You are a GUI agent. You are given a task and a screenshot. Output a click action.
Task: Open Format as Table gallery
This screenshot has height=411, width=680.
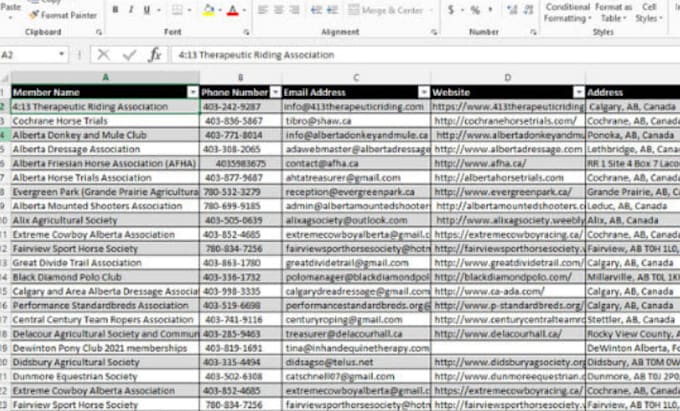click(x=613, y=12)
